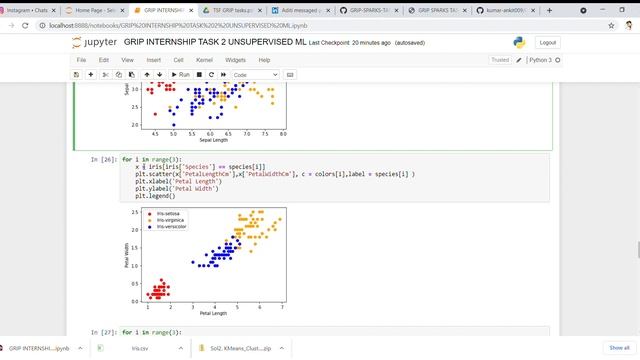The height and width of the screenshot is (360, 640).
Task: Expand options for Iris.csv download
Action: pyautogui.click(x=180, y=348)
